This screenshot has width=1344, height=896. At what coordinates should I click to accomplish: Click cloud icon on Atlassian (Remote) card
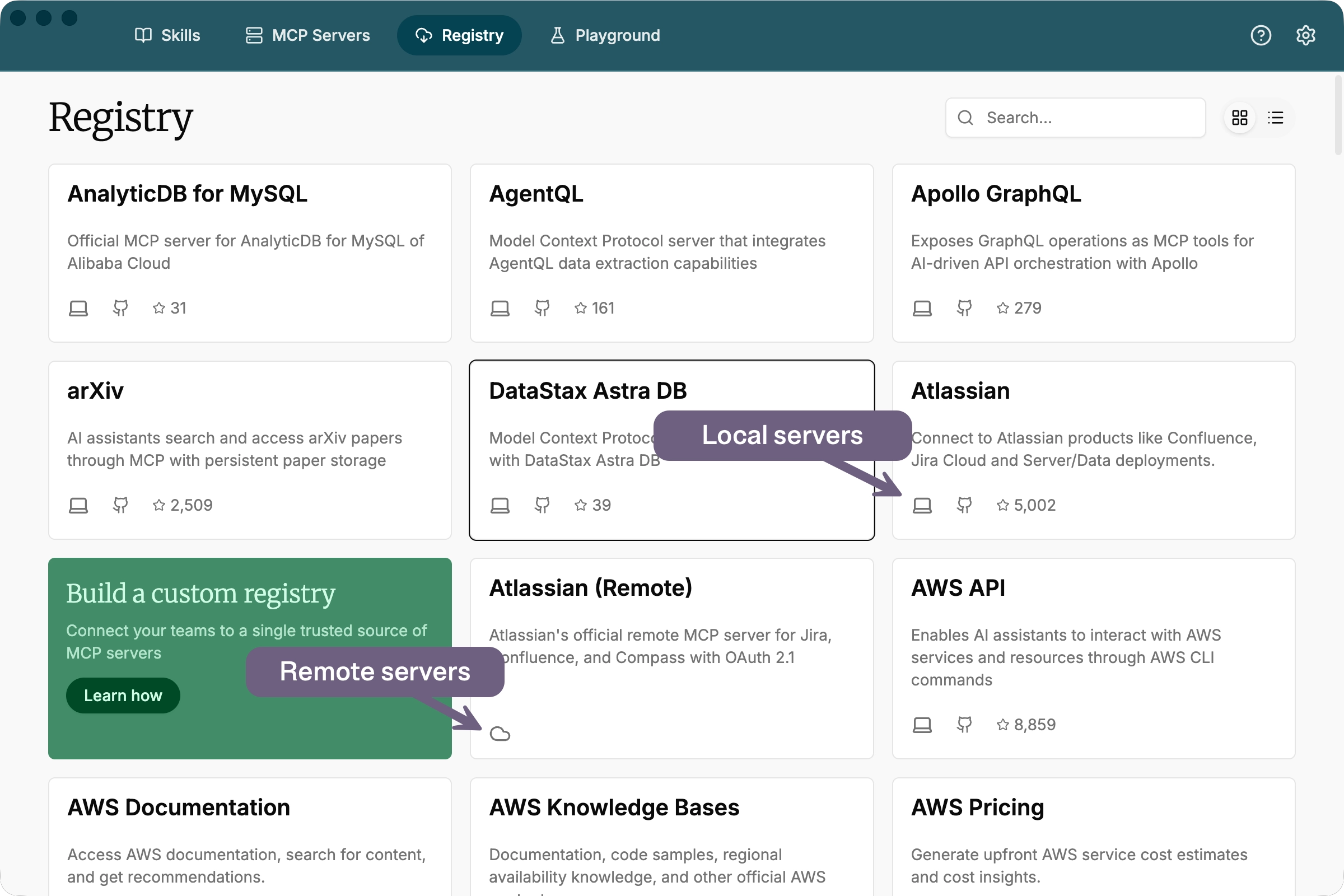point(500,734)
